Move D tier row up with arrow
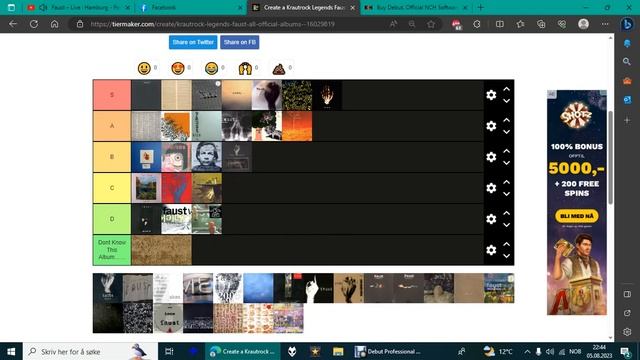This screenshot has width=640, height=360. (x=507, y=213)
